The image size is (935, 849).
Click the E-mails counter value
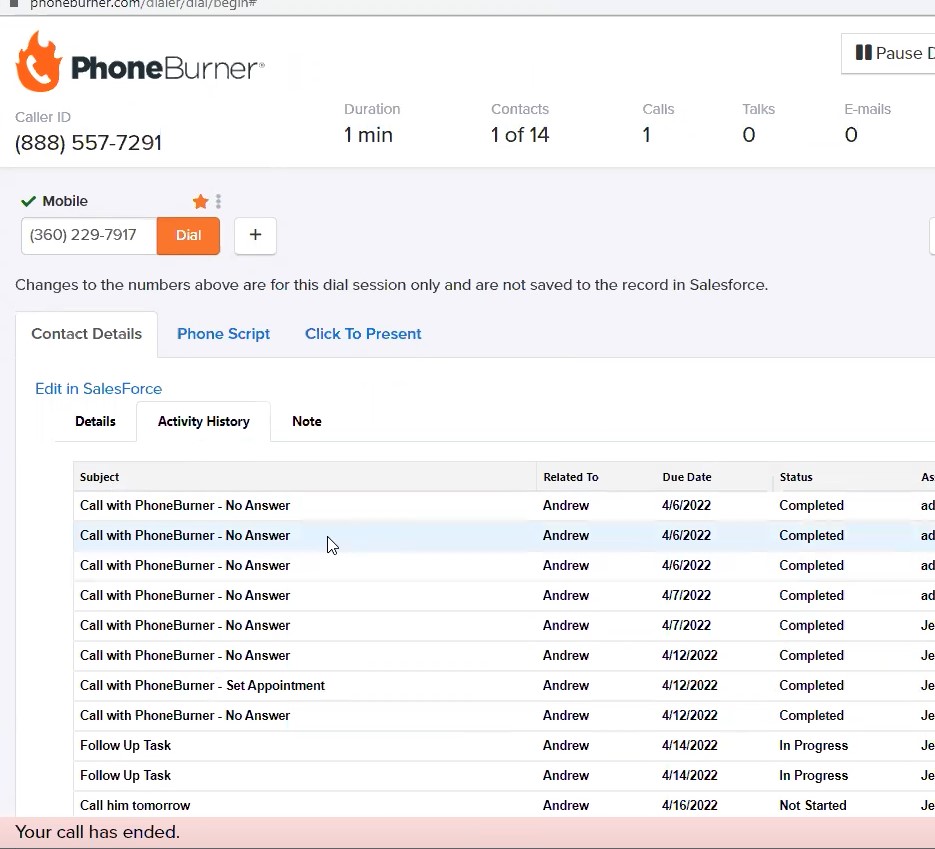pos(851,135)
